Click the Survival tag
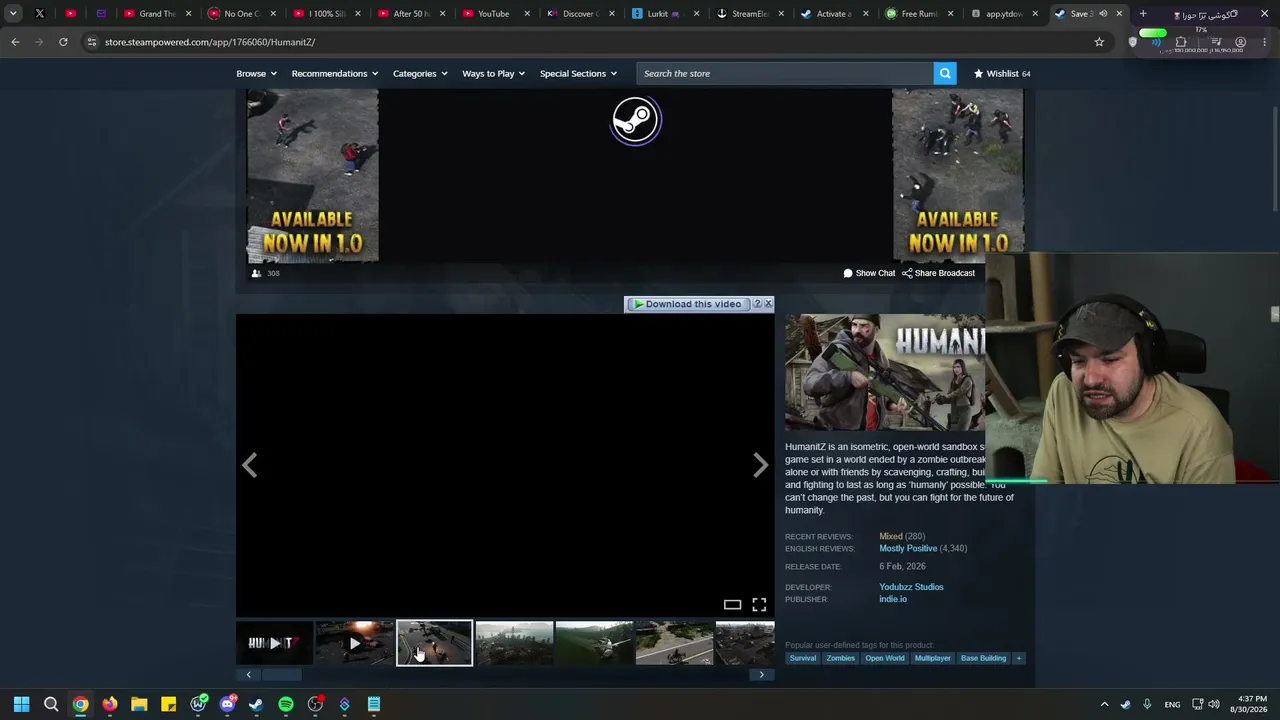The image size is (1280, 720). pyautogui.click(x=803, y=658)
